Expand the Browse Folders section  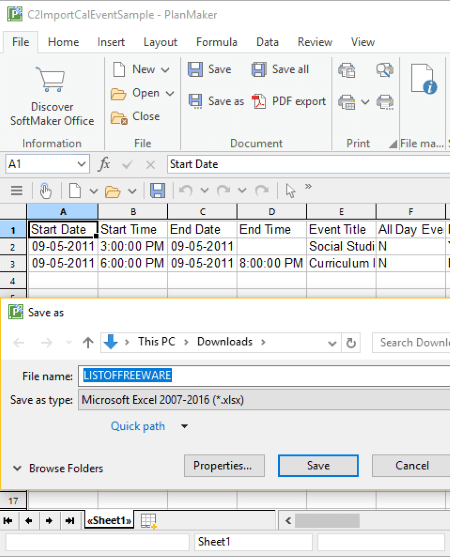pos(58,468)
